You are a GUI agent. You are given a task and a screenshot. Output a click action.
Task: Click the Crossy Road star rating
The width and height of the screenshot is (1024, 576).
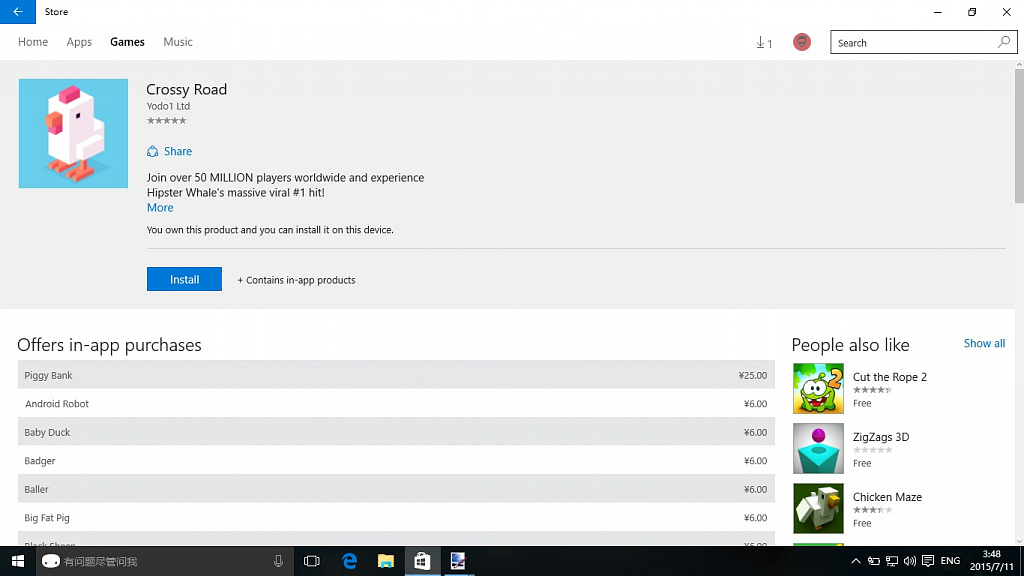[167, 121]
